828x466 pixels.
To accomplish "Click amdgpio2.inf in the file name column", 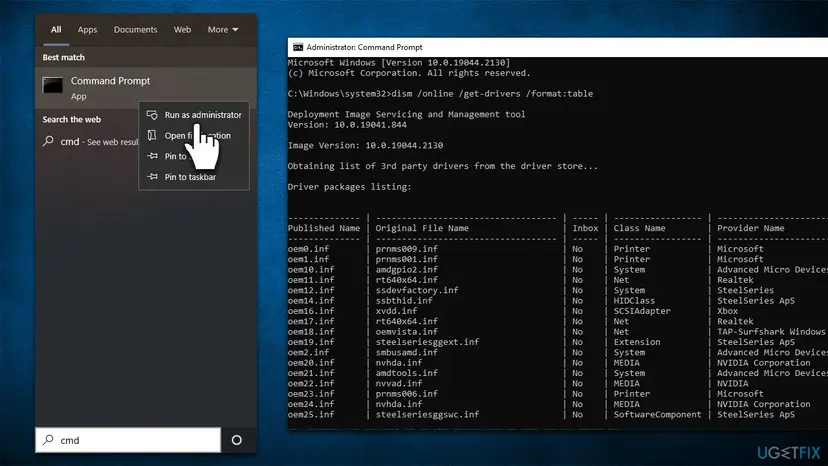I will tap(407, 269).
